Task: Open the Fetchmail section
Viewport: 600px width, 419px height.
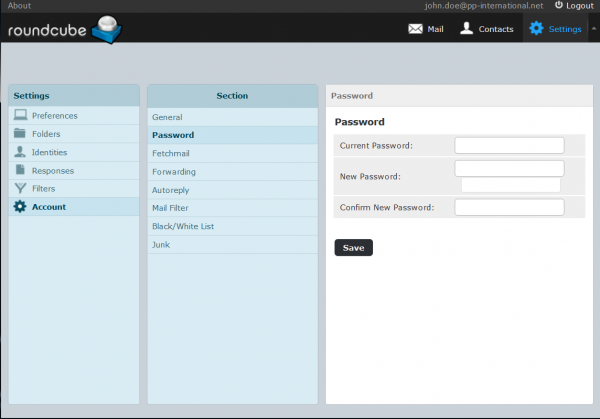Action: (171, 153)
